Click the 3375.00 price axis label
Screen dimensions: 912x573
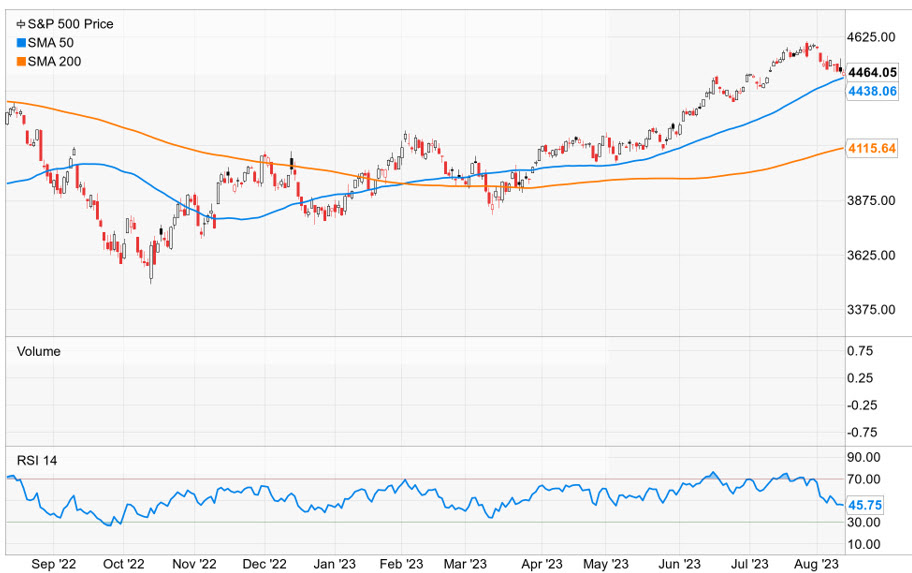[869, 310]
